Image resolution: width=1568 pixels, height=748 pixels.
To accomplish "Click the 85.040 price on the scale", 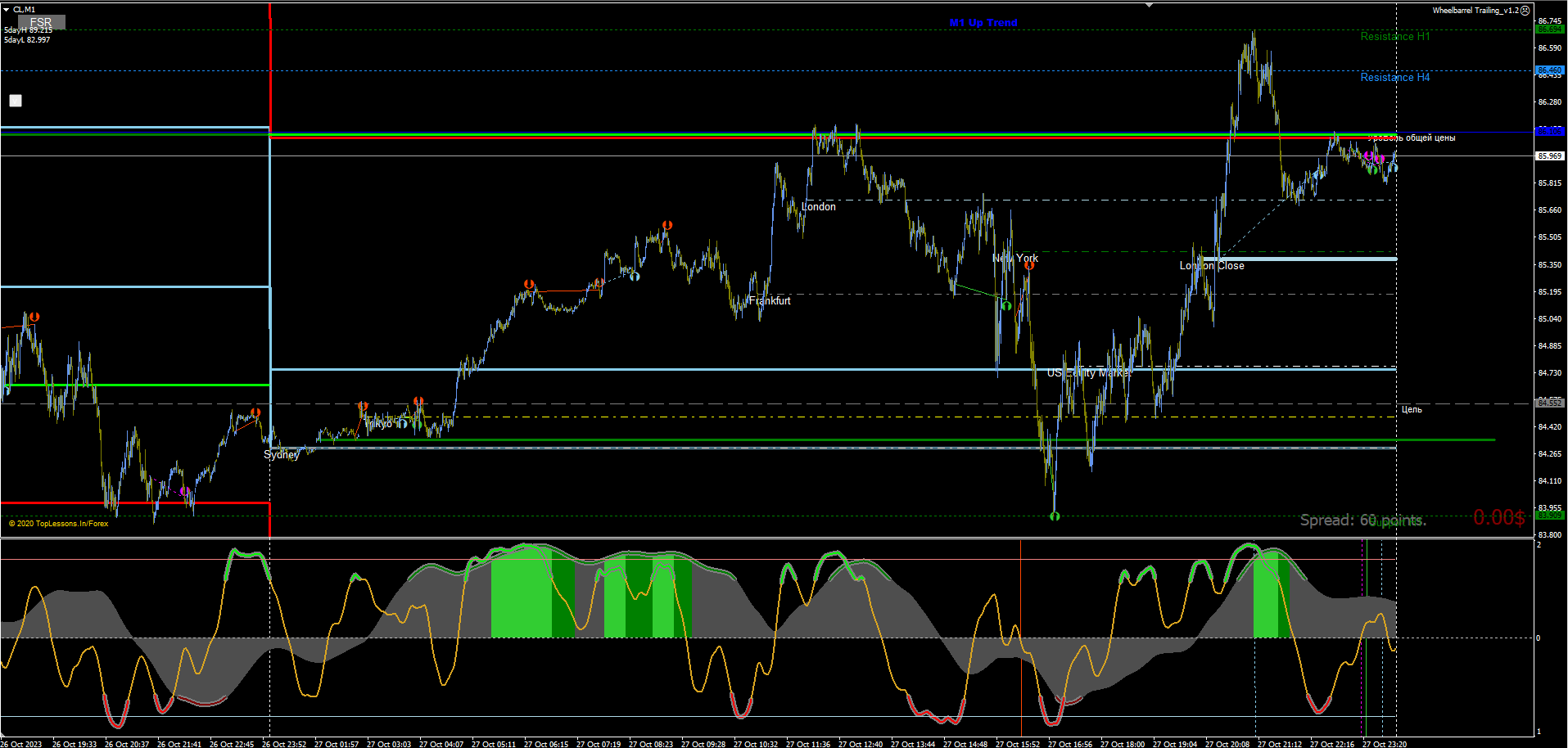I will pos(1550,319).
